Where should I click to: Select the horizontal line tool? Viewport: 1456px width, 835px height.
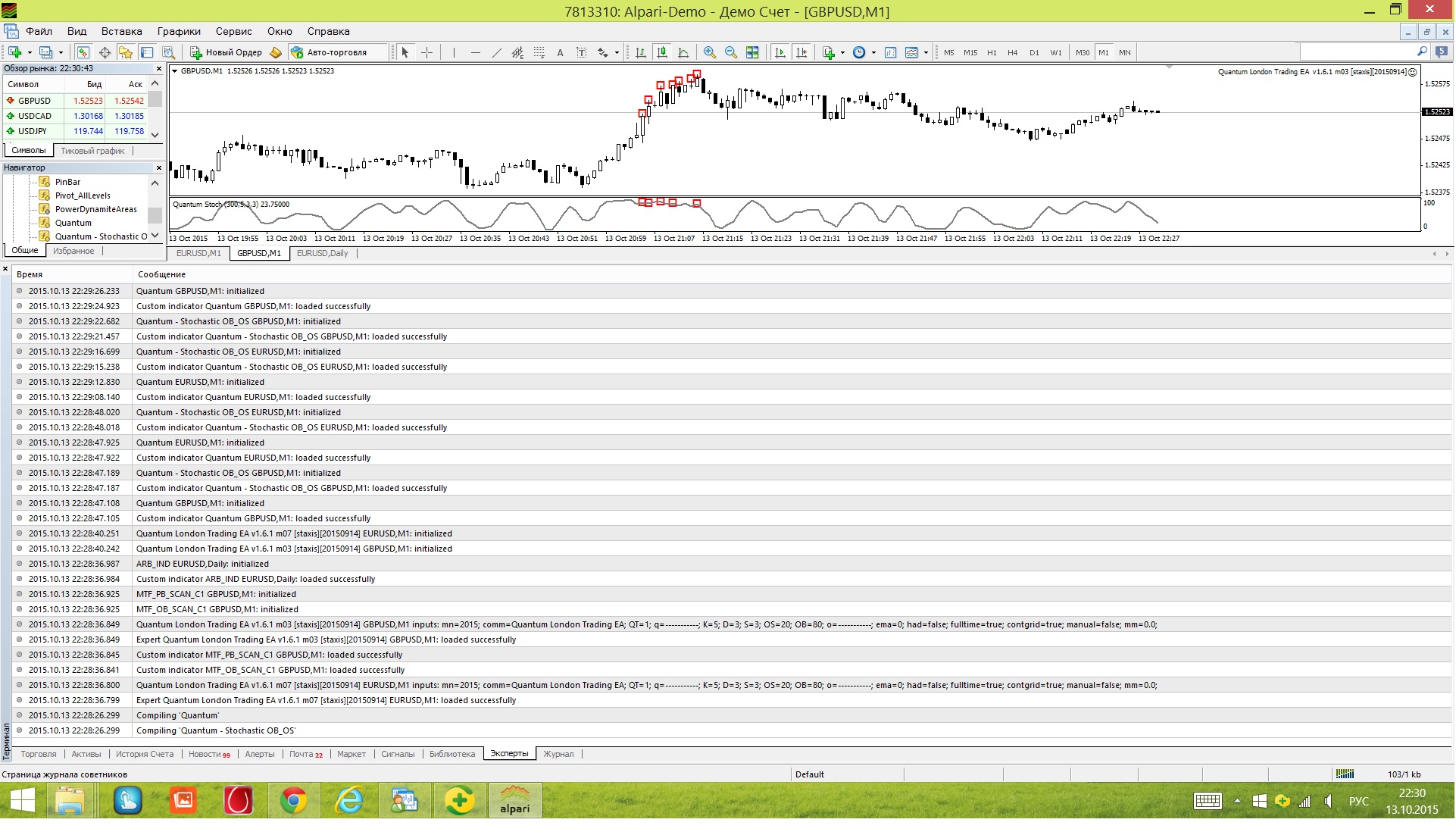coord(475,52)
